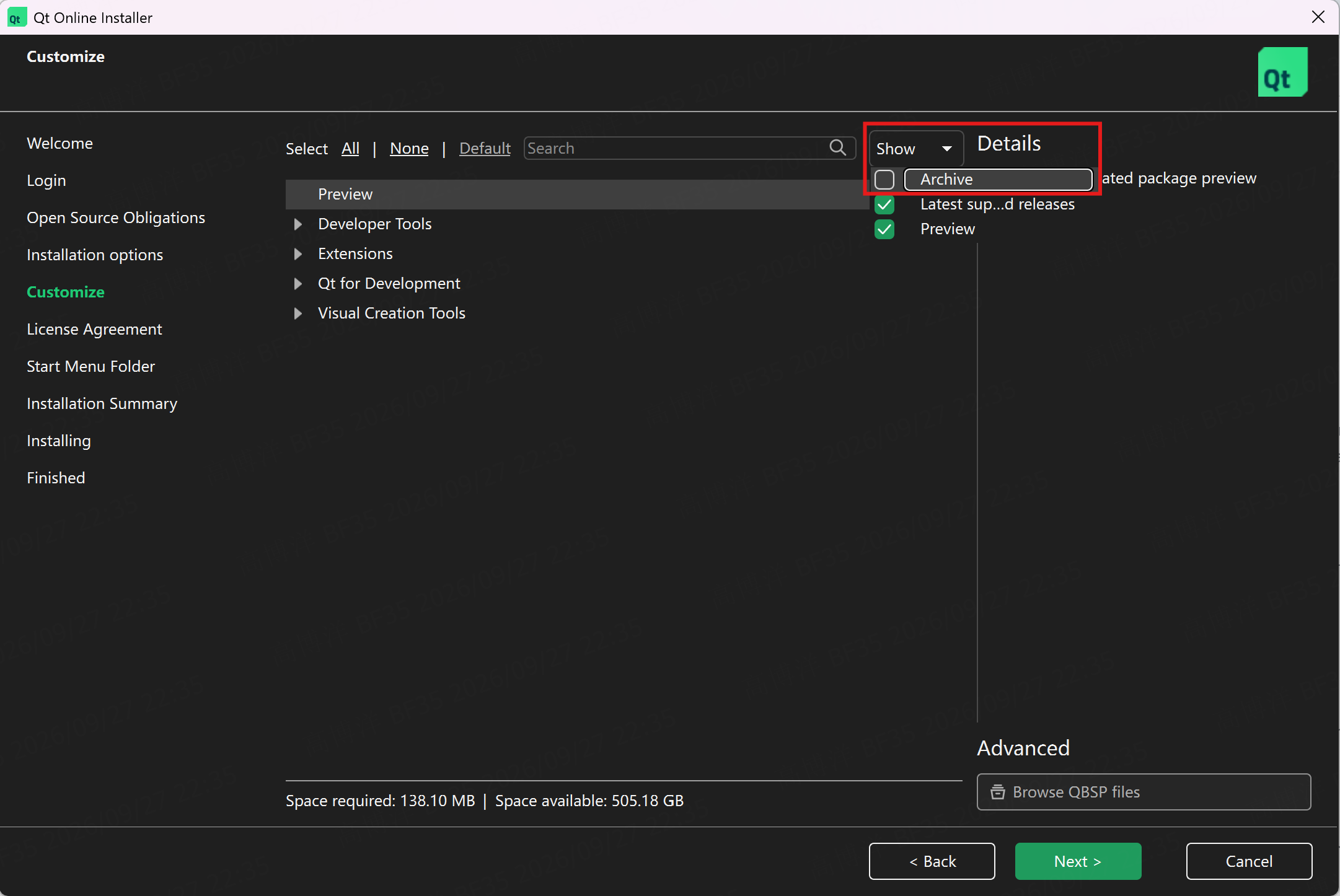Open the Installation Summary step
The image size is (1340, 896).
point(102,403)
